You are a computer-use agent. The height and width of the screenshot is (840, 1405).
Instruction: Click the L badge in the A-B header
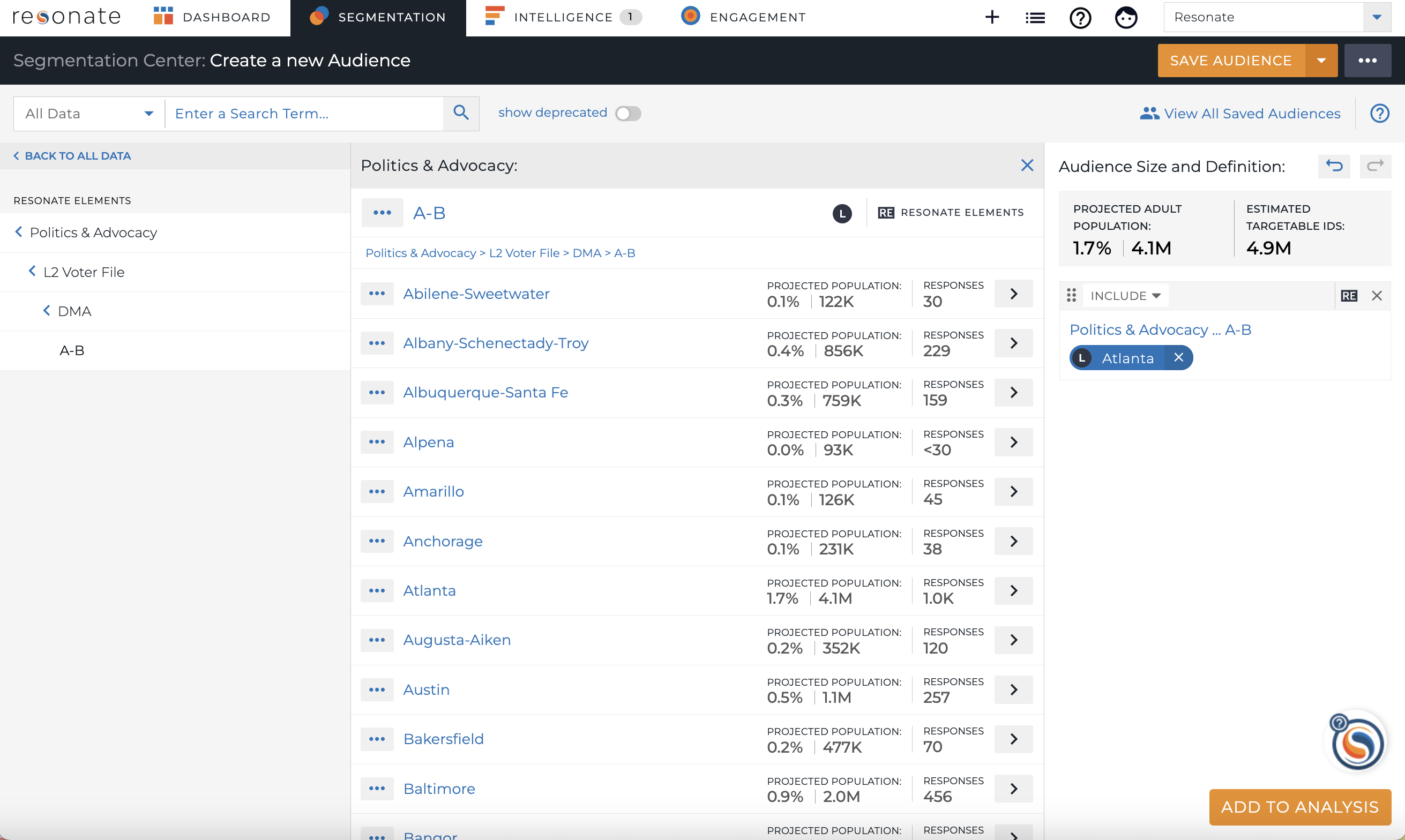point(842,213)
